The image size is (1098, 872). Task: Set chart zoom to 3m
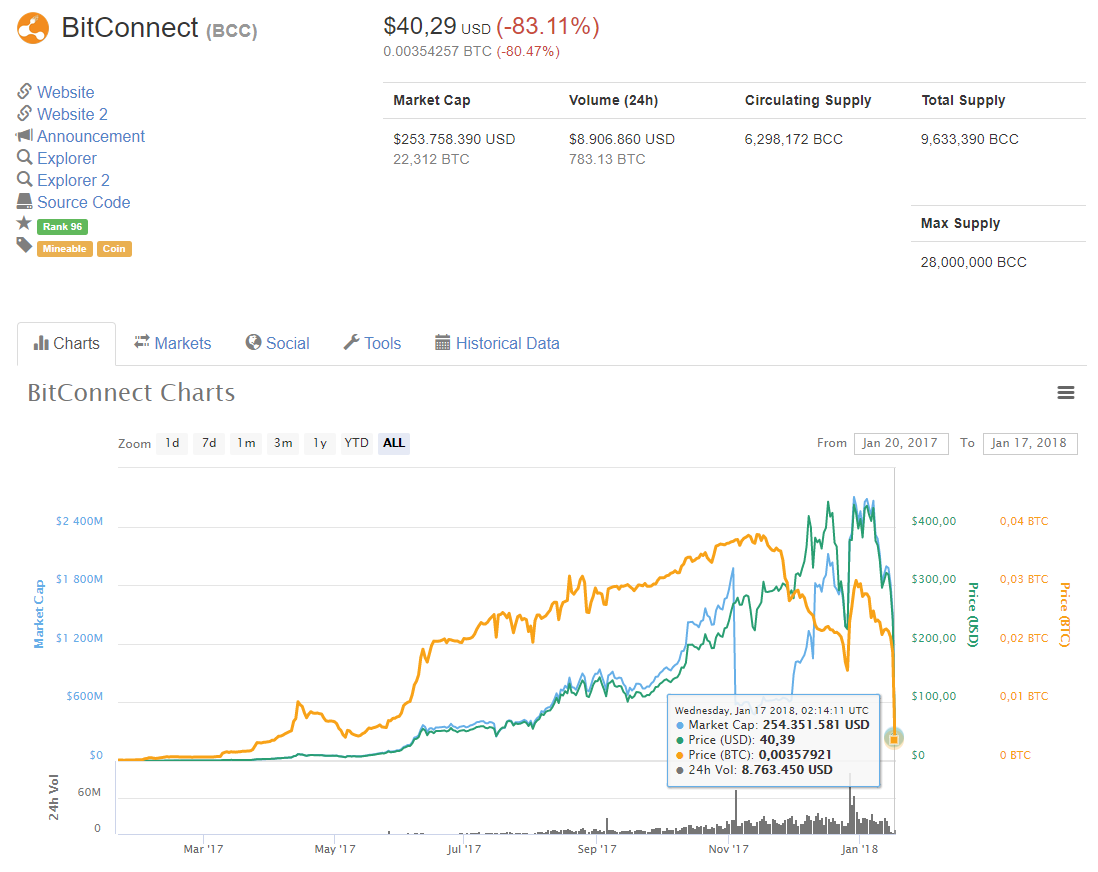(283, 443)
